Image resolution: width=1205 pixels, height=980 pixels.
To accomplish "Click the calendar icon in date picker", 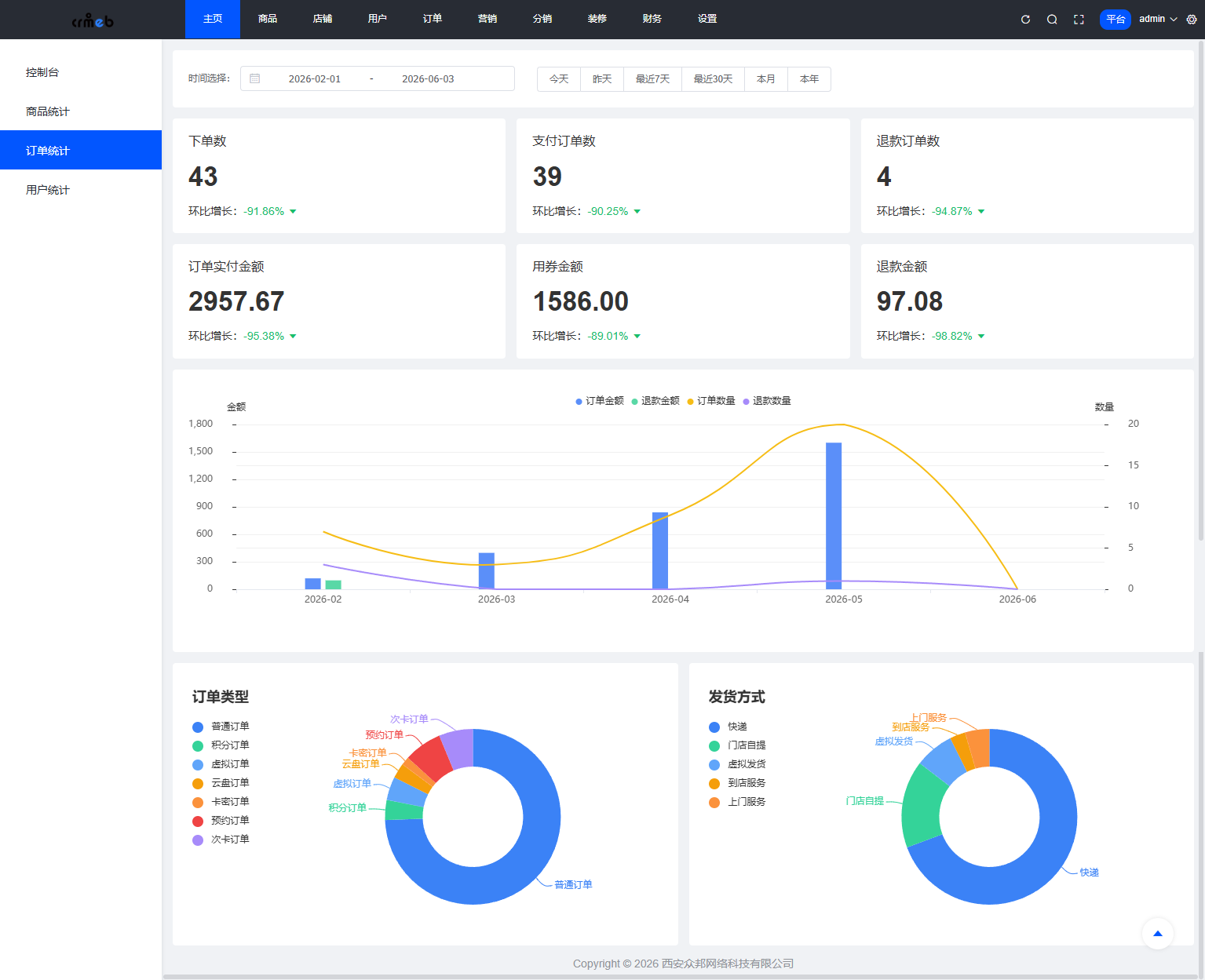I will coord(255,78).
